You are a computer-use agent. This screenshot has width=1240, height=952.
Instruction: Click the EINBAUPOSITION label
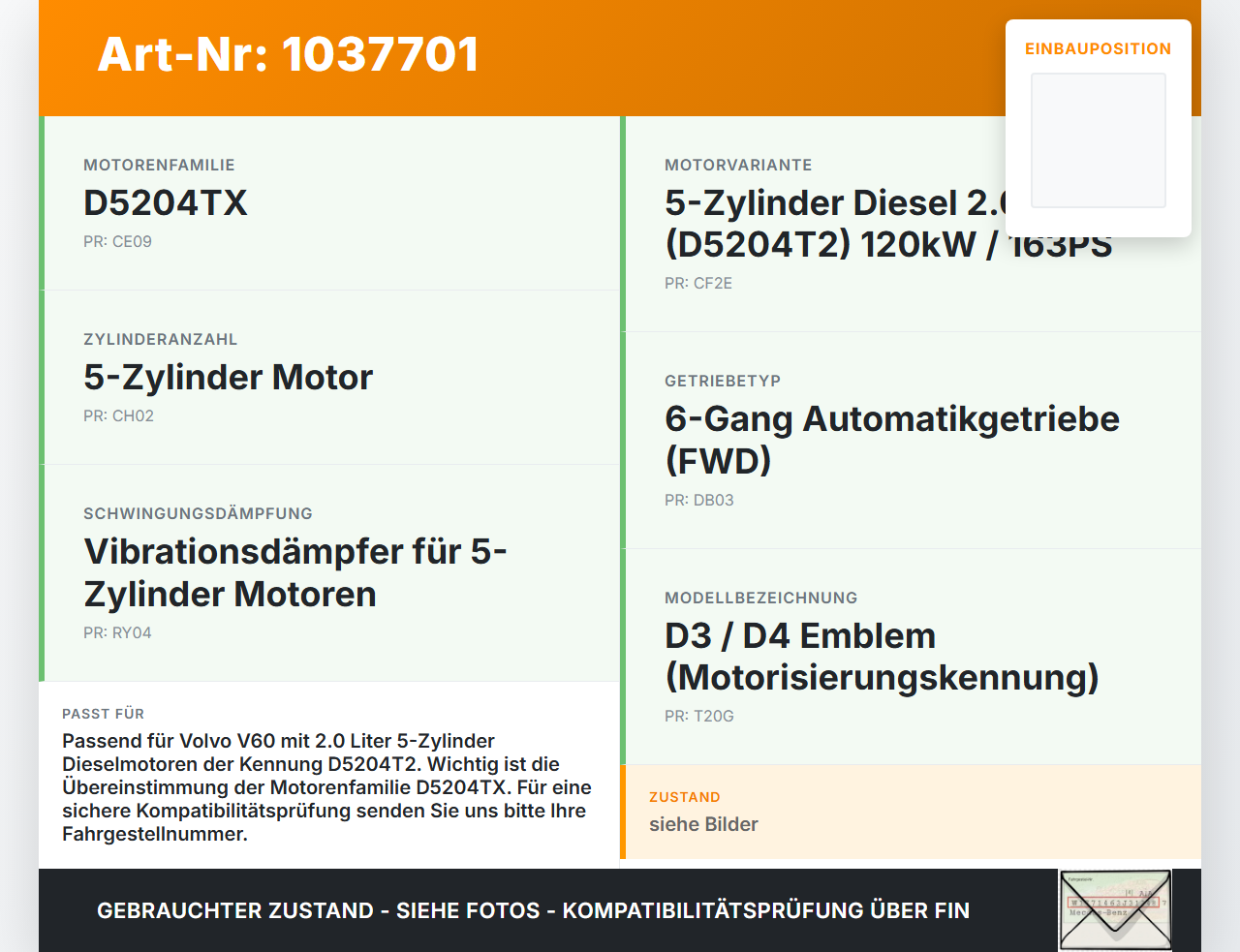[x=1099, y=48]
